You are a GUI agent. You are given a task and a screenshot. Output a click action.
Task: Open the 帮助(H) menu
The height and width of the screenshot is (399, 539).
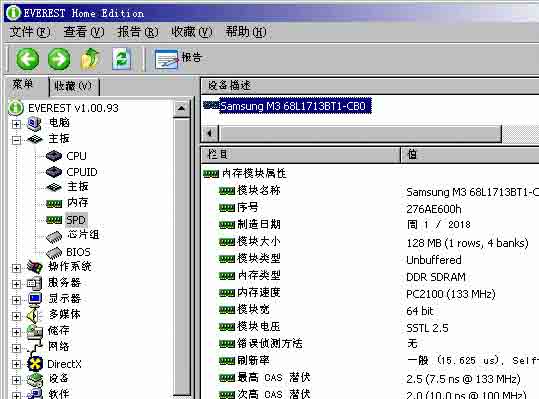246,32
